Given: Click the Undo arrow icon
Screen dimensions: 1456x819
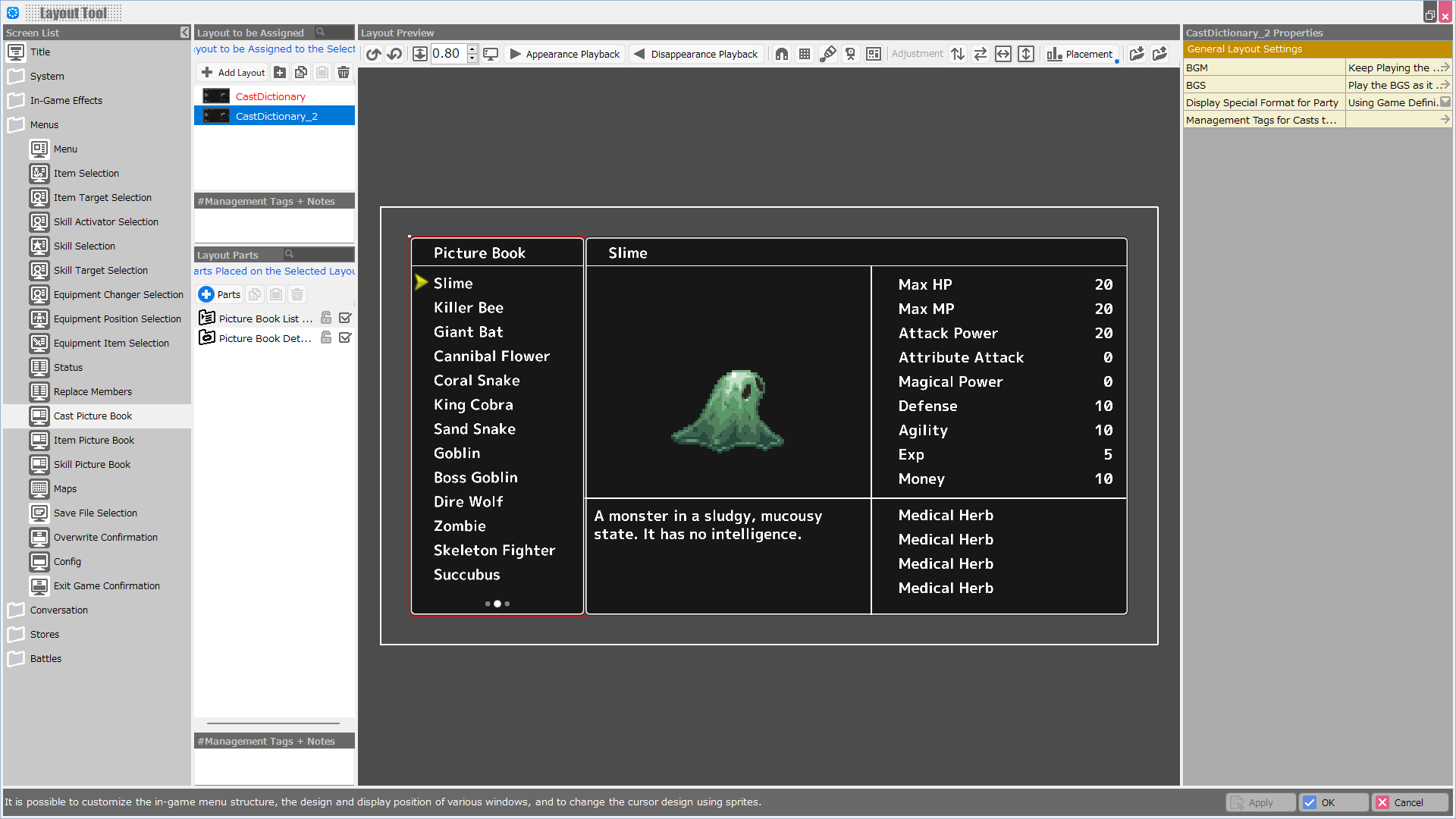Looking at the screenshot, I should click(x=373, y=54).
